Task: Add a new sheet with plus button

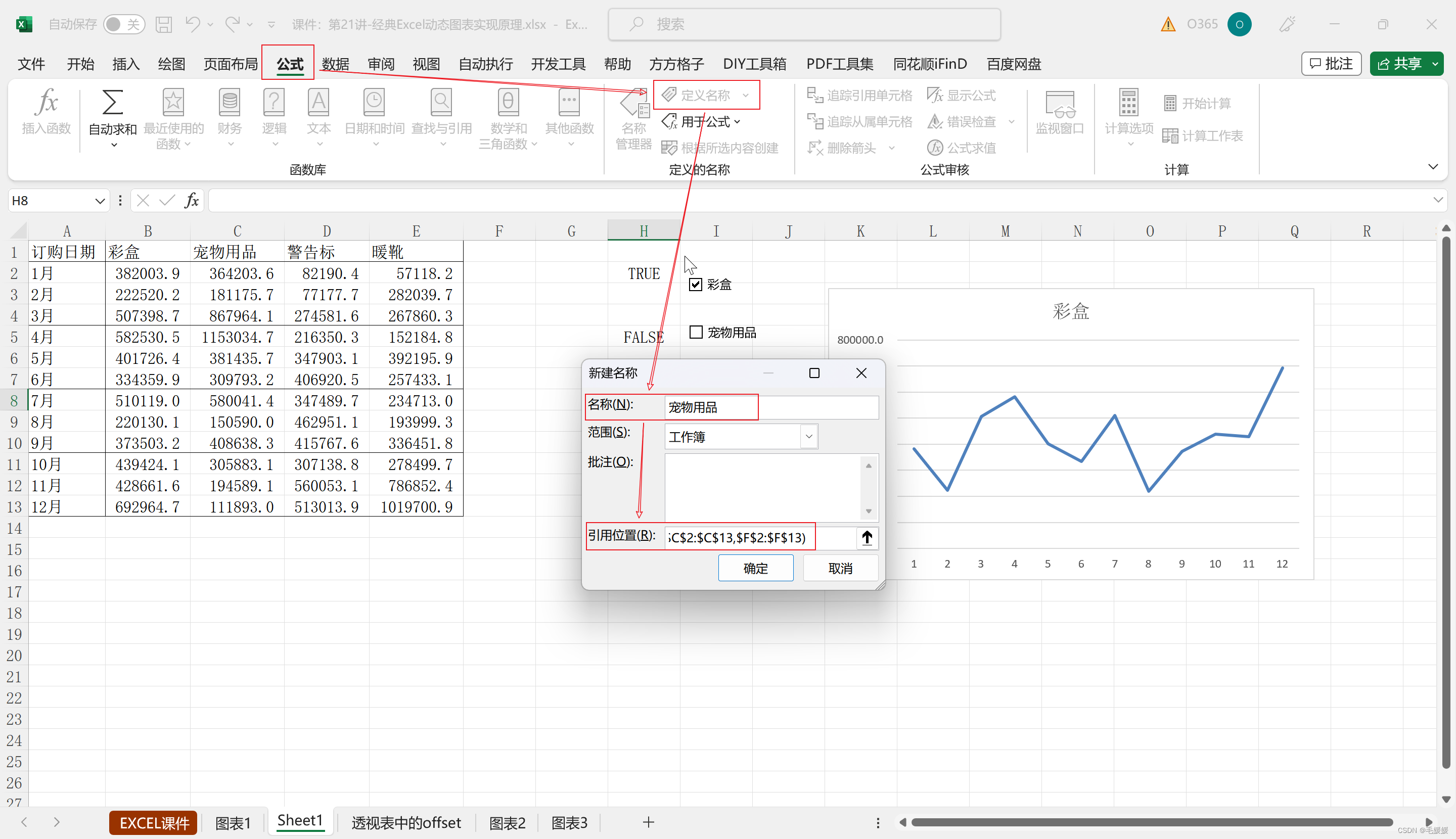Action: 648,822
